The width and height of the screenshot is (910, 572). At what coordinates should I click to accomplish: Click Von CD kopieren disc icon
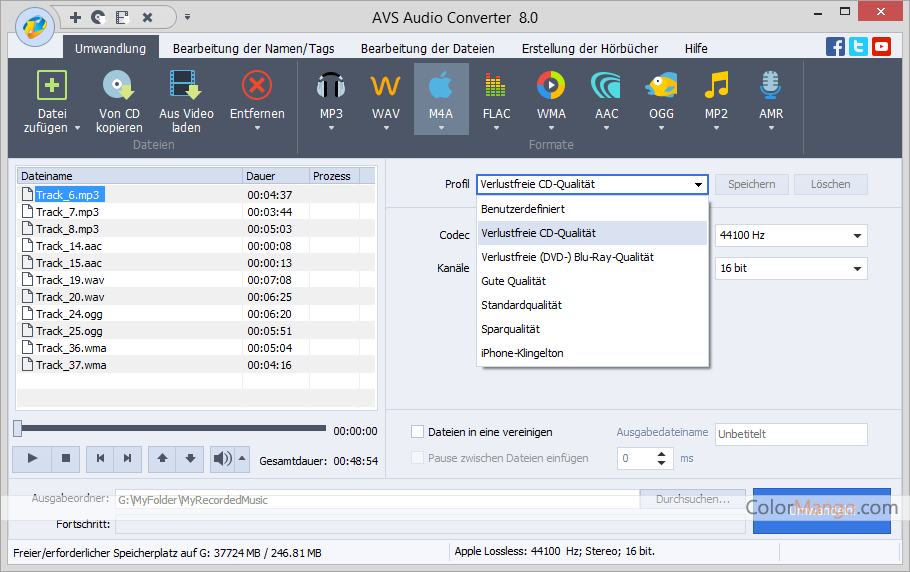pos(119,85)
